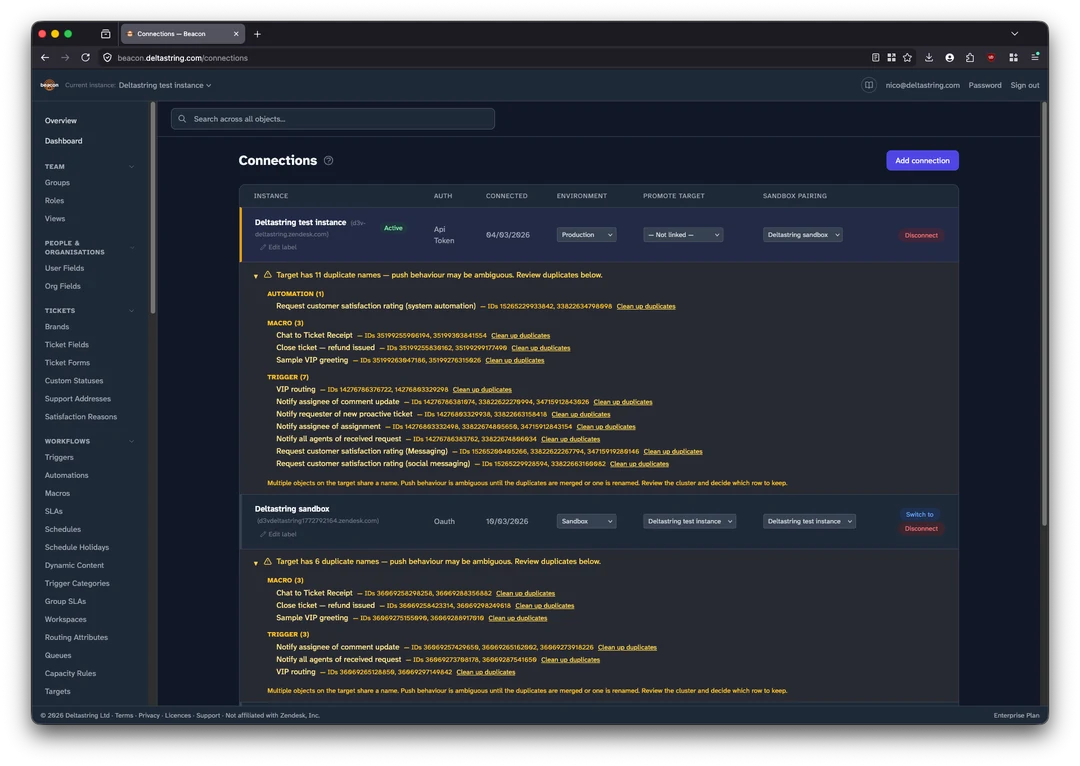Open the Not linked promote target dropdown
Screen dimensions: 1080x766
[683, 235]
